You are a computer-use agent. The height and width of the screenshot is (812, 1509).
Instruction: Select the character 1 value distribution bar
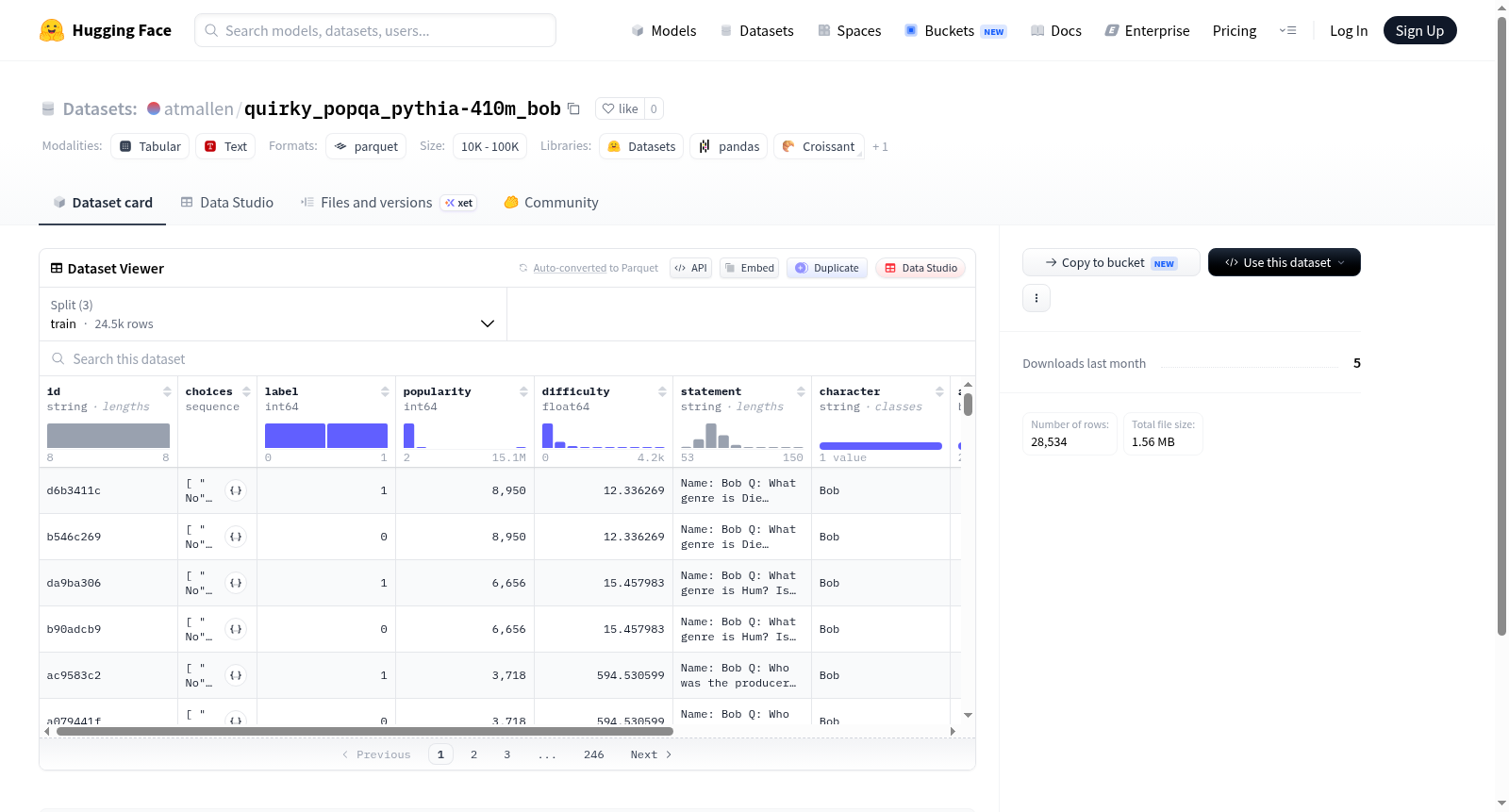coord(881,446)
